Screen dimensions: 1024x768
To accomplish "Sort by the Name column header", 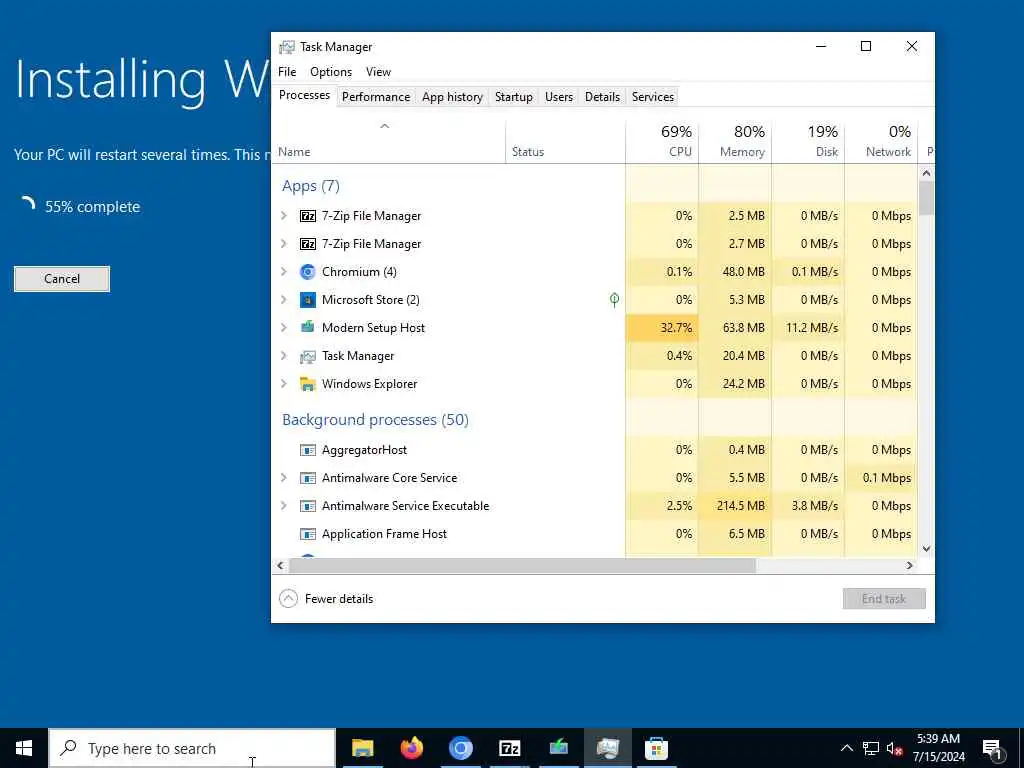I will (389, 141).
